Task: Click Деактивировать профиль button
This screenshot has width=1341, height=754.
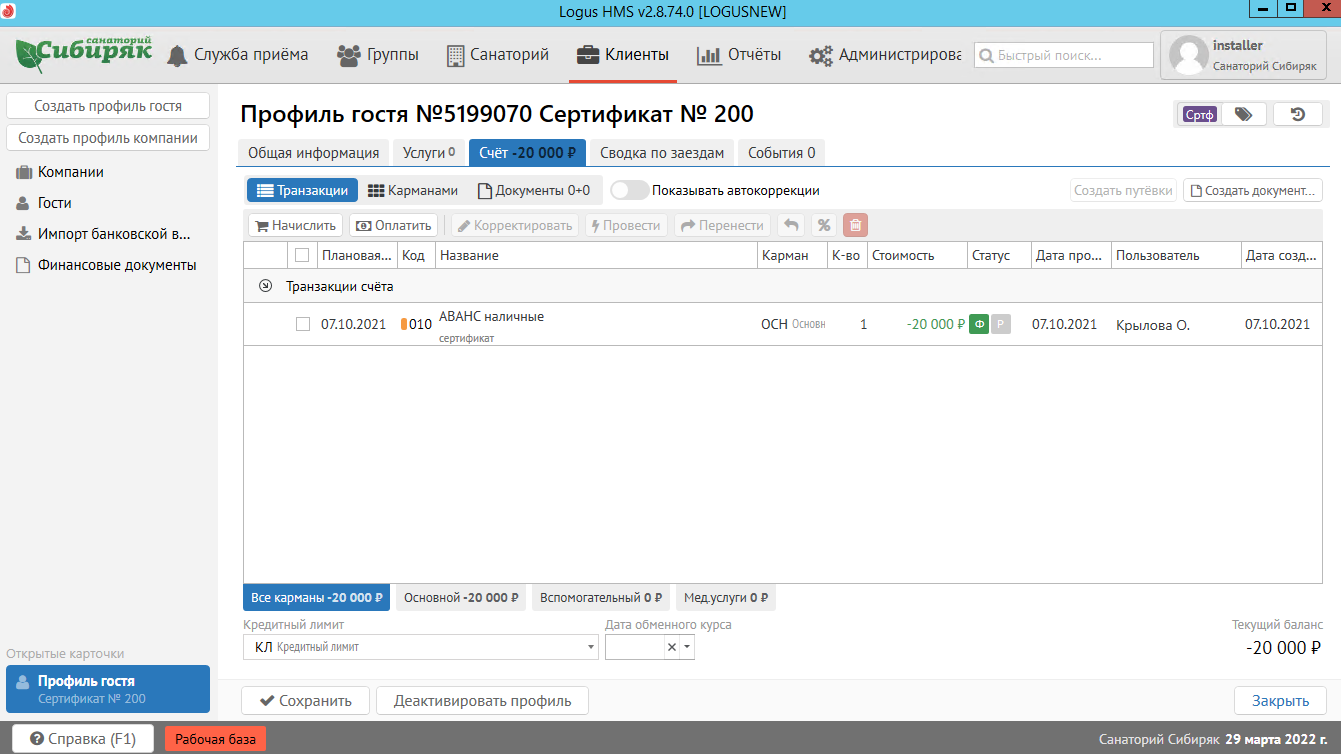Action: pyautogui.click(x=482, y=700)
